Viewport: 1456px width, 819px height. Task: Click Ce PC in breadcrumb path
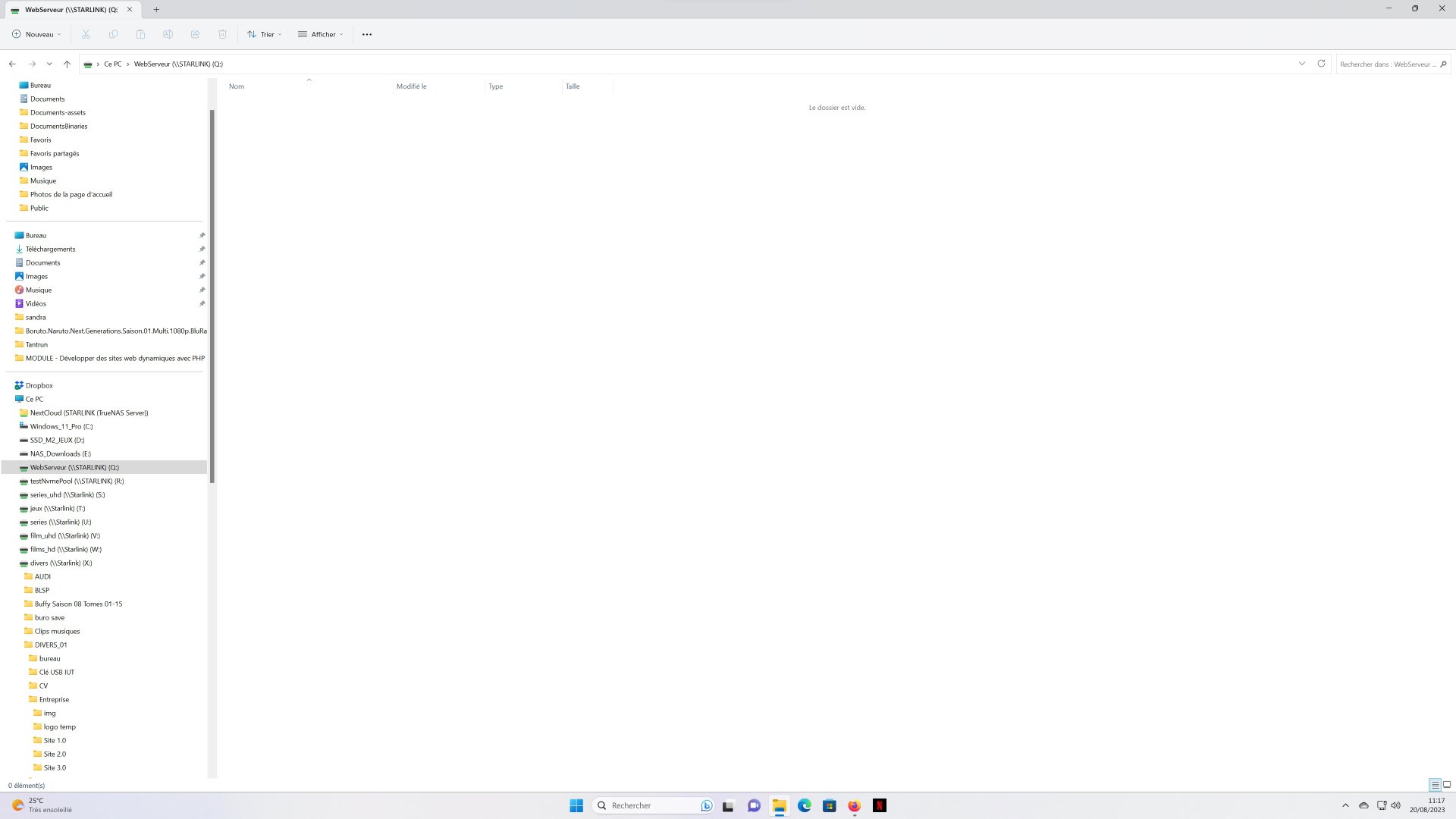point(112,64)
